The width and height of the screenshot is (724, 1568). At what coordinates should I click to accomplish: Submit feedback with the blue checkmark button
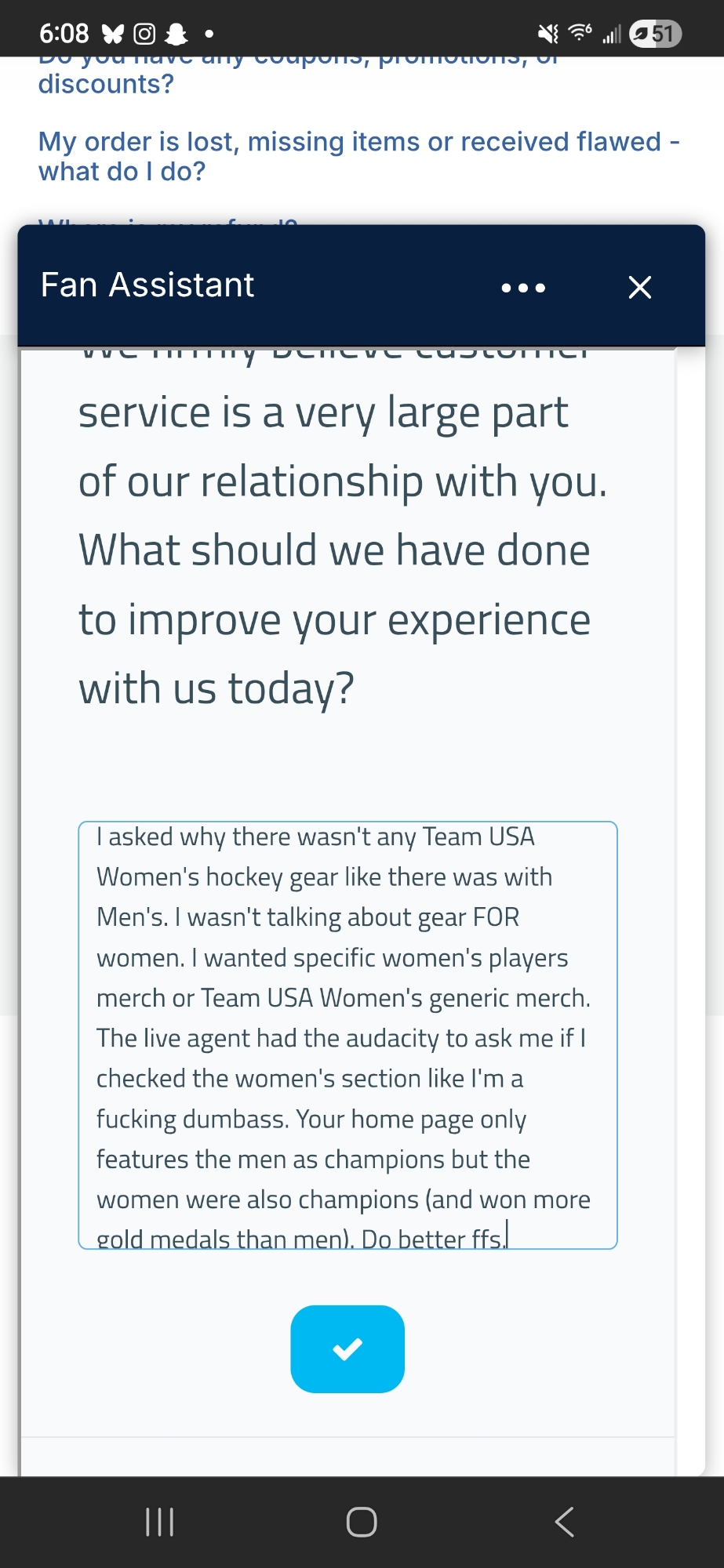(347, 1348)
